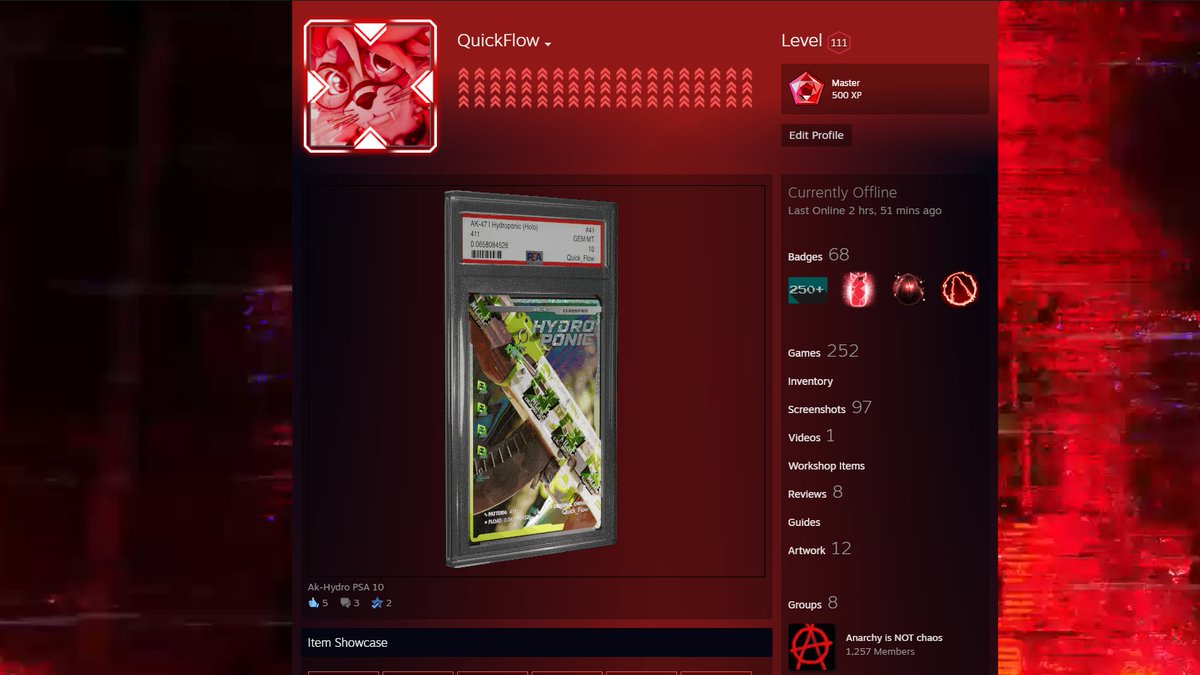Open the Screenshots 97 link
Screen dimensions: 1200x675
pos(830,408)
